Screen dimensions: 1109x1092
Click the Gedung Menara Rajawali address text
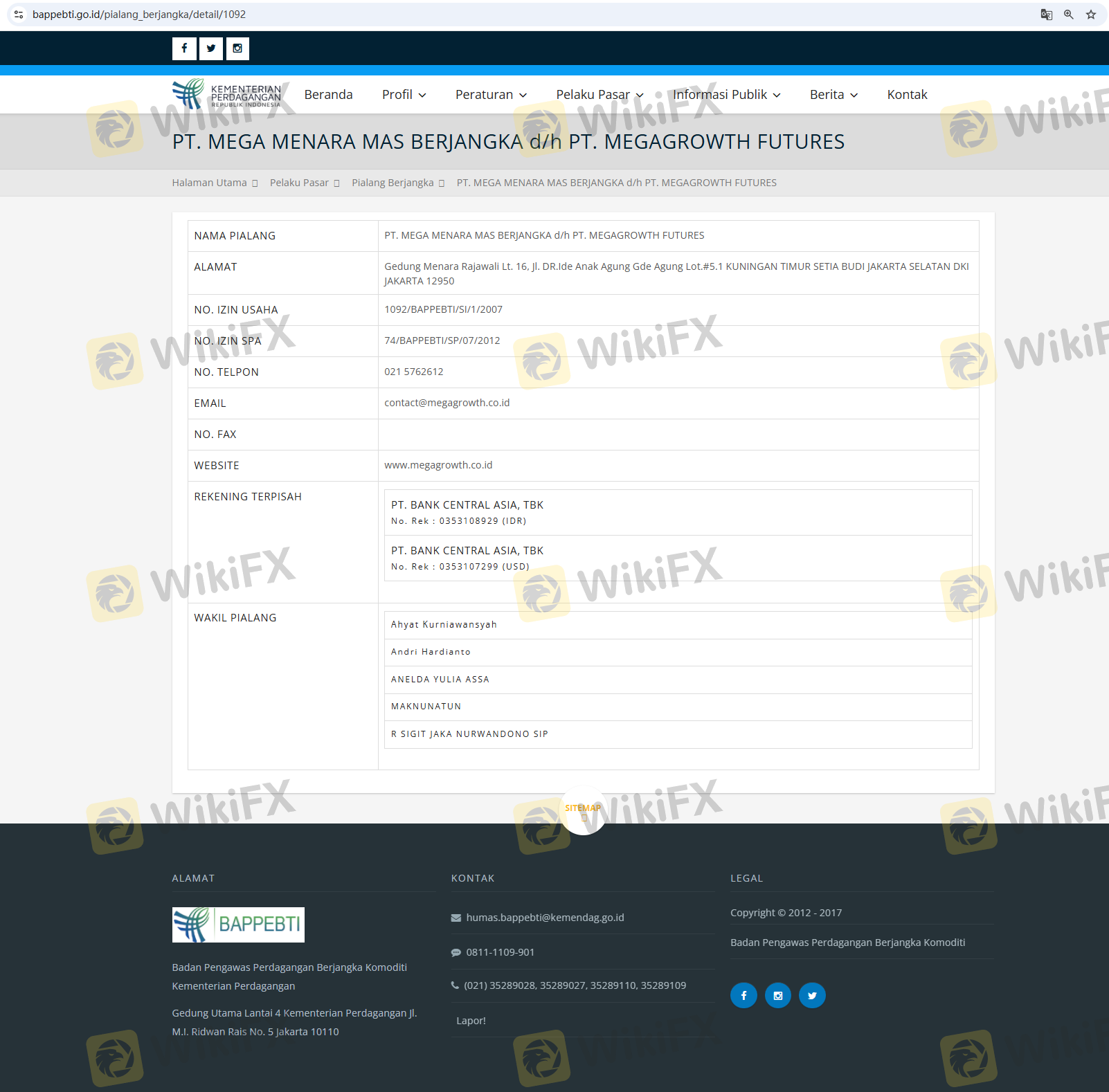click(677, 273)
